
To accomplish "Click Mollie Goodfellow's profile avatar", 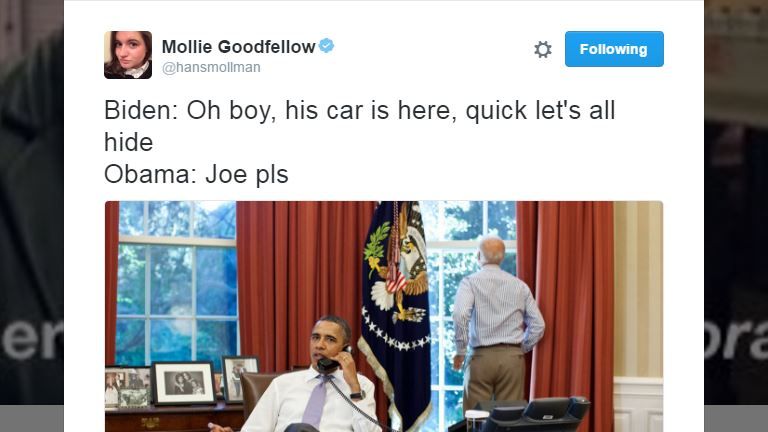I will (128, 55).
